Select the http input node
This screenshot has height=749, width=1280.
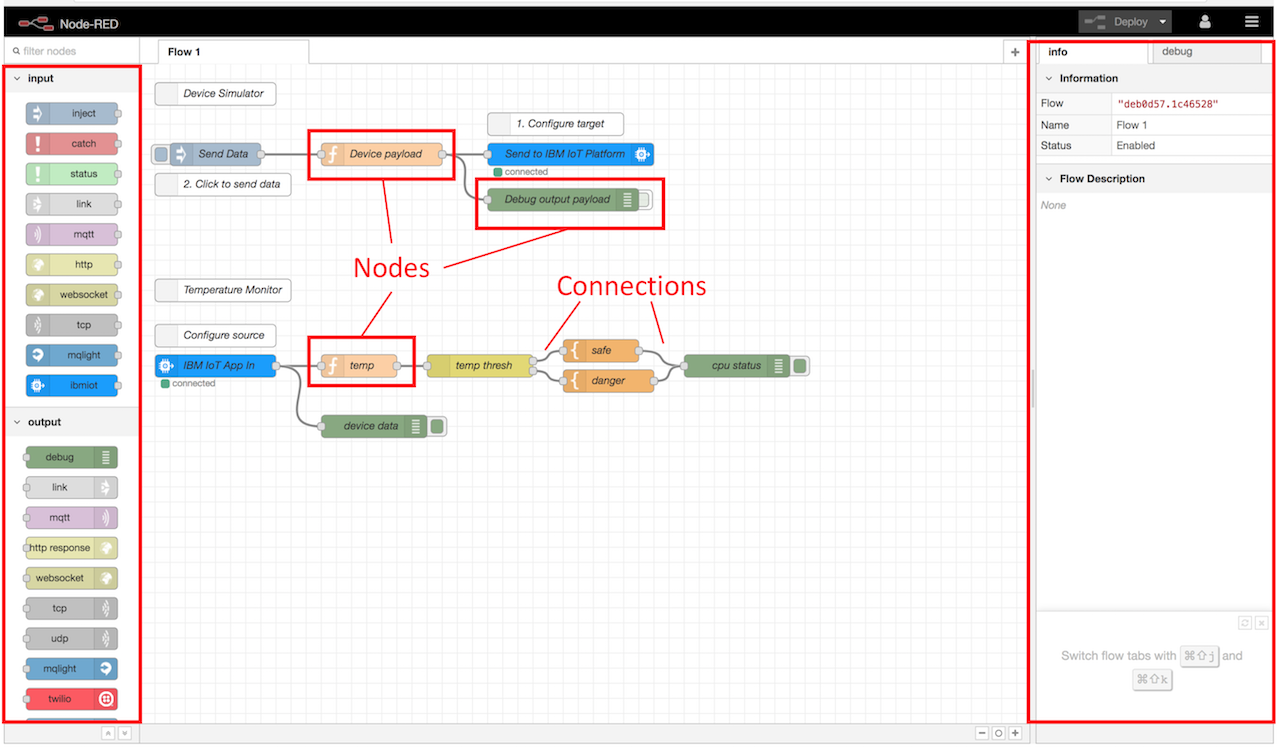coord(72,264)
